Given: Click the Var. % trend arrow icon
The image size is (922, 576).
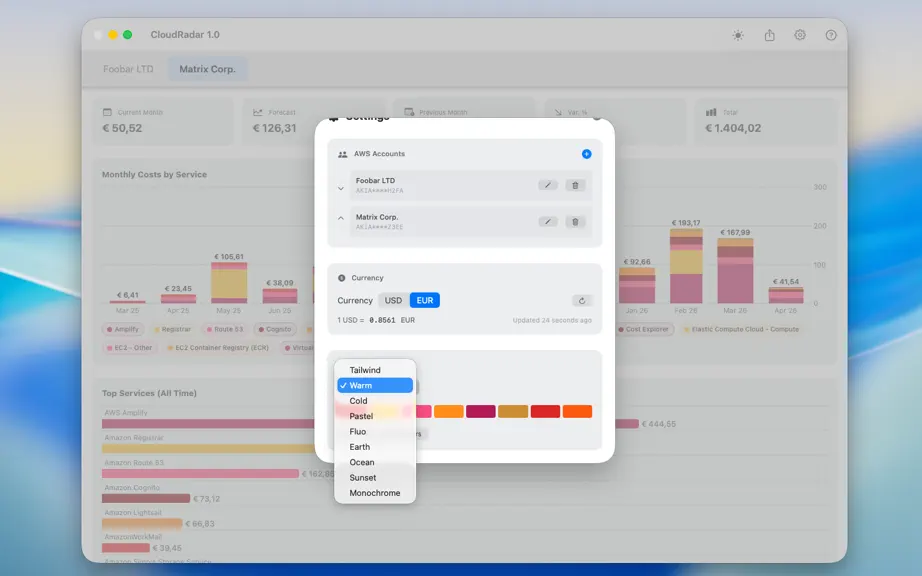Looking at the screenshot, I should (x=558, y=112).
